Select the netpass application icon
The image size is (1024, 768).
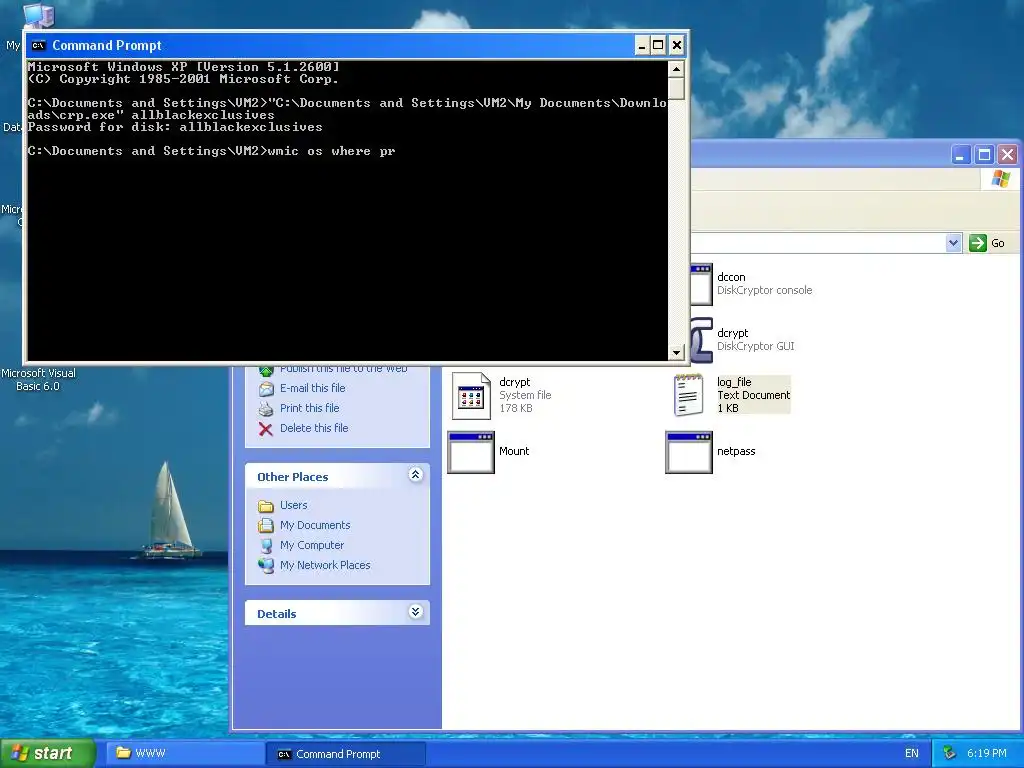[x=689, y=452]
